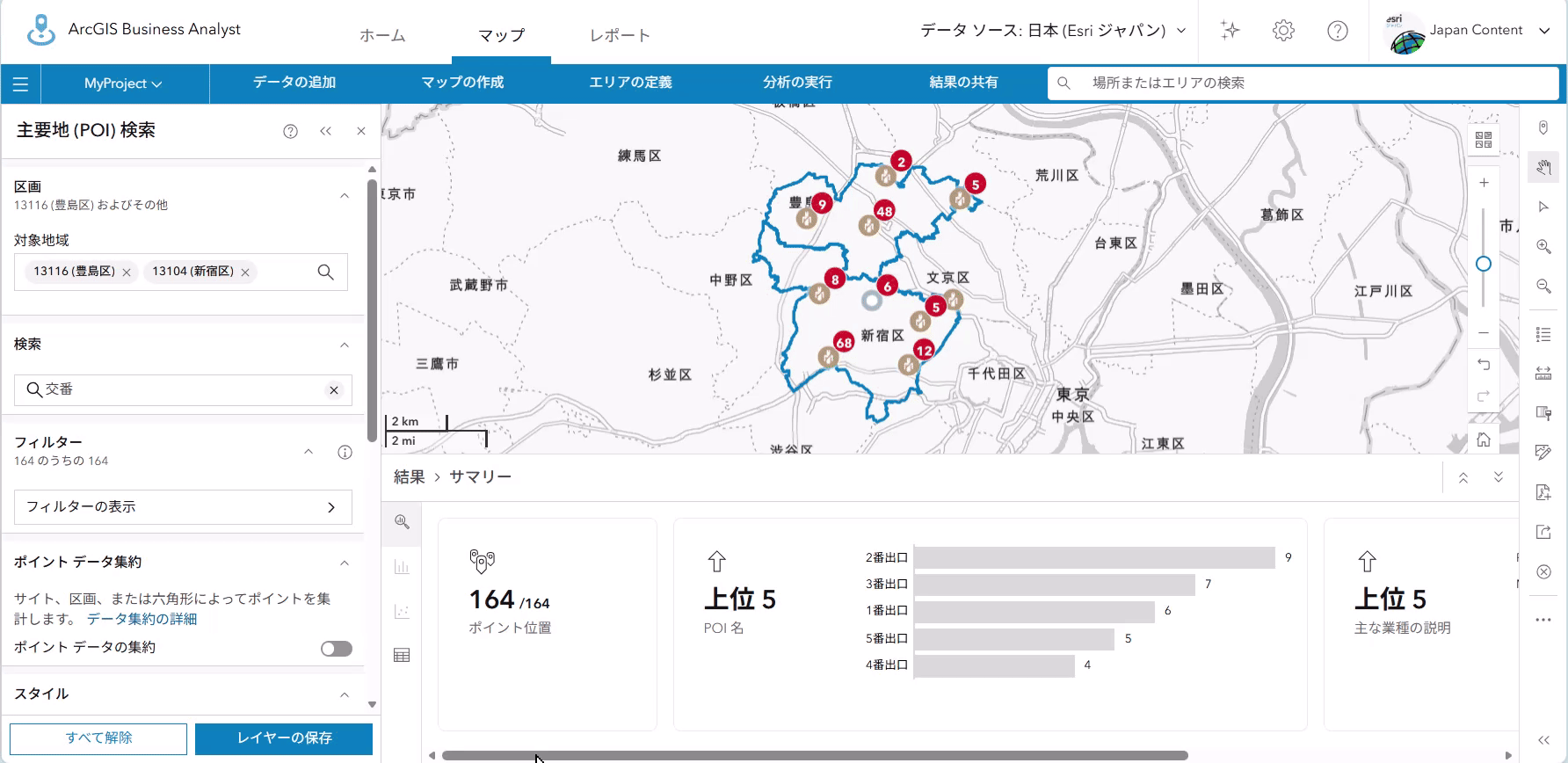Click the undo map extent arrow

pos(1484,364)
